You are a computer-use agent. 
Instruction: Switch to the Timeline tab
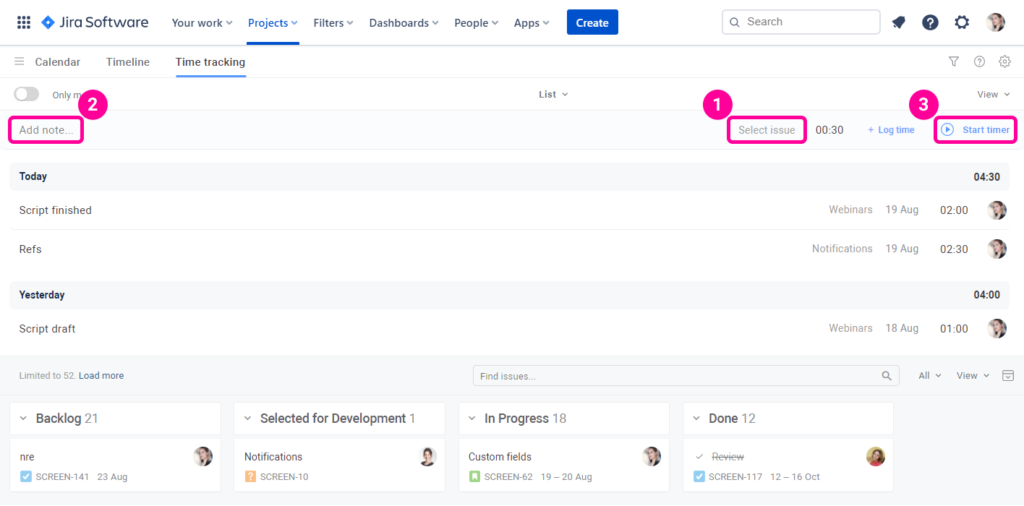click(x=128, y=62)
